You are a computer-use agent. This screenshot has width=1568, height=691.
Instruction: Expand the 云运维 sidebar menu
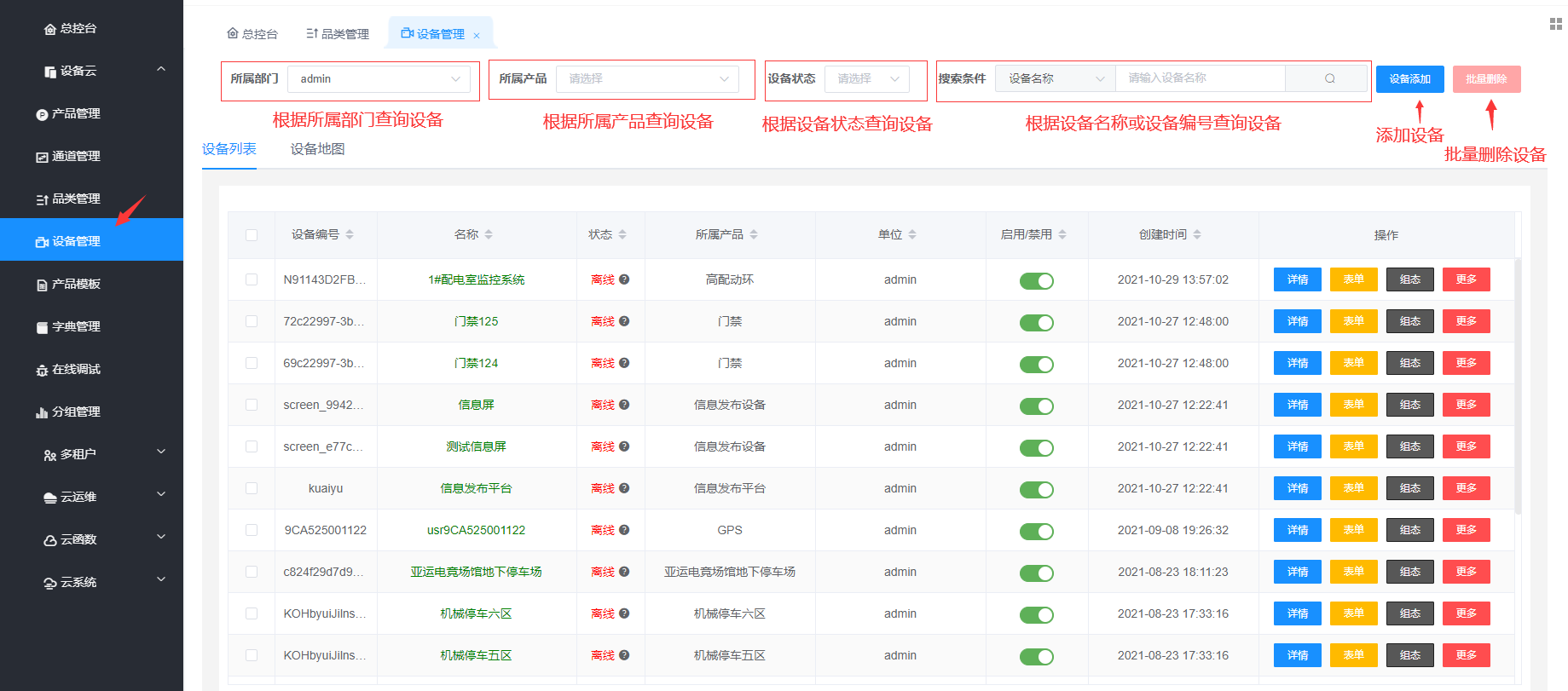tap(161, 495)
